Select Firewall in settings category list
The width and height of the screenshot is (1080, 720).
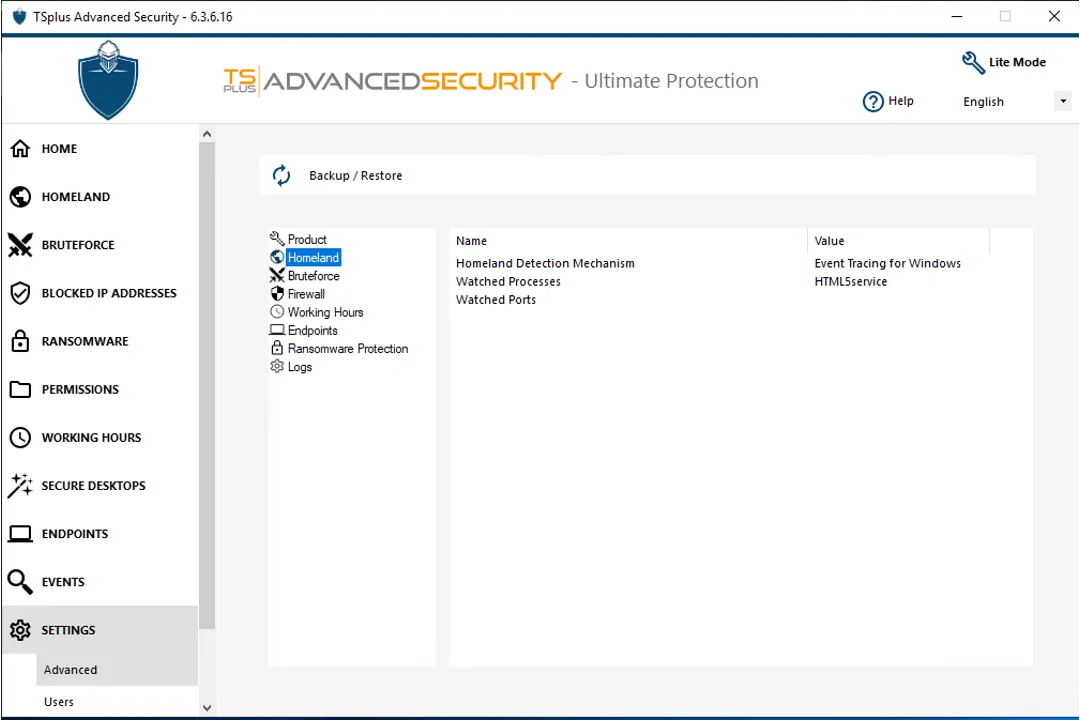306,294
